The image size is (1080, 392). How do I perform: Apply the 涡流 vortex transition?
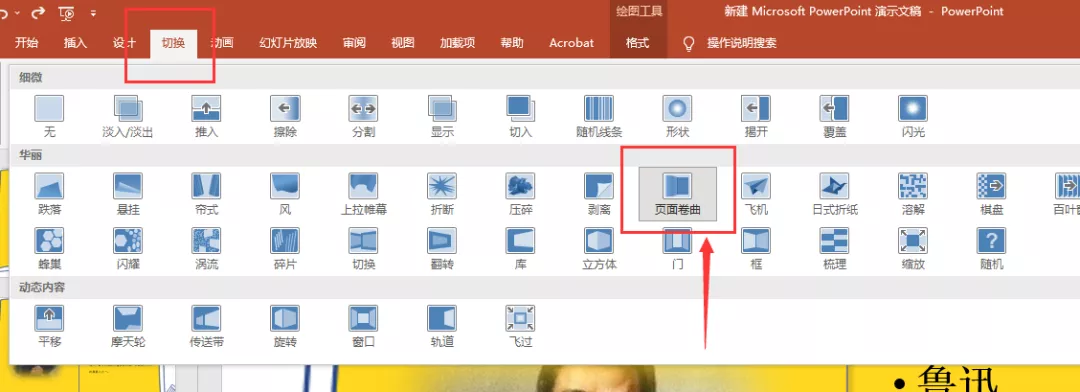(206, 249)
